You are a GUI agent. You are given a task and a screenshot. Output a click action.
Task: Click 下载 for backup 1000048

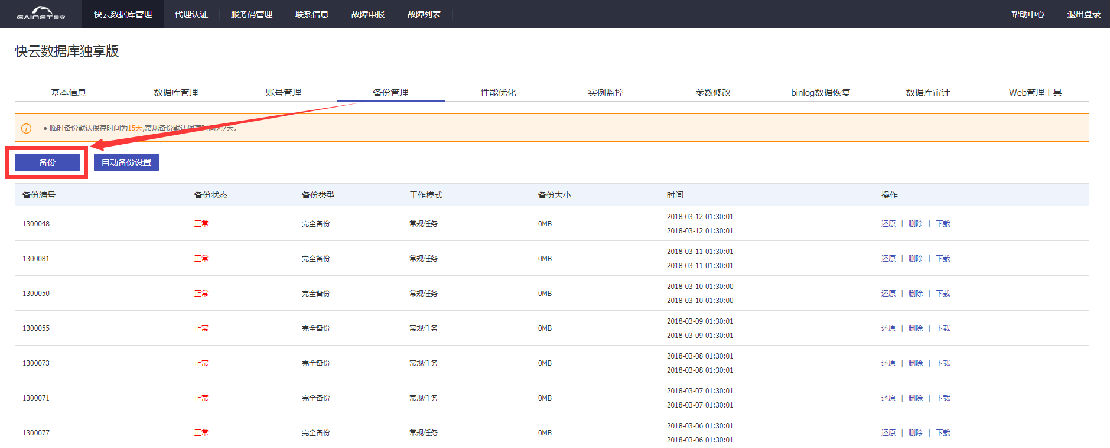point(943,223)
